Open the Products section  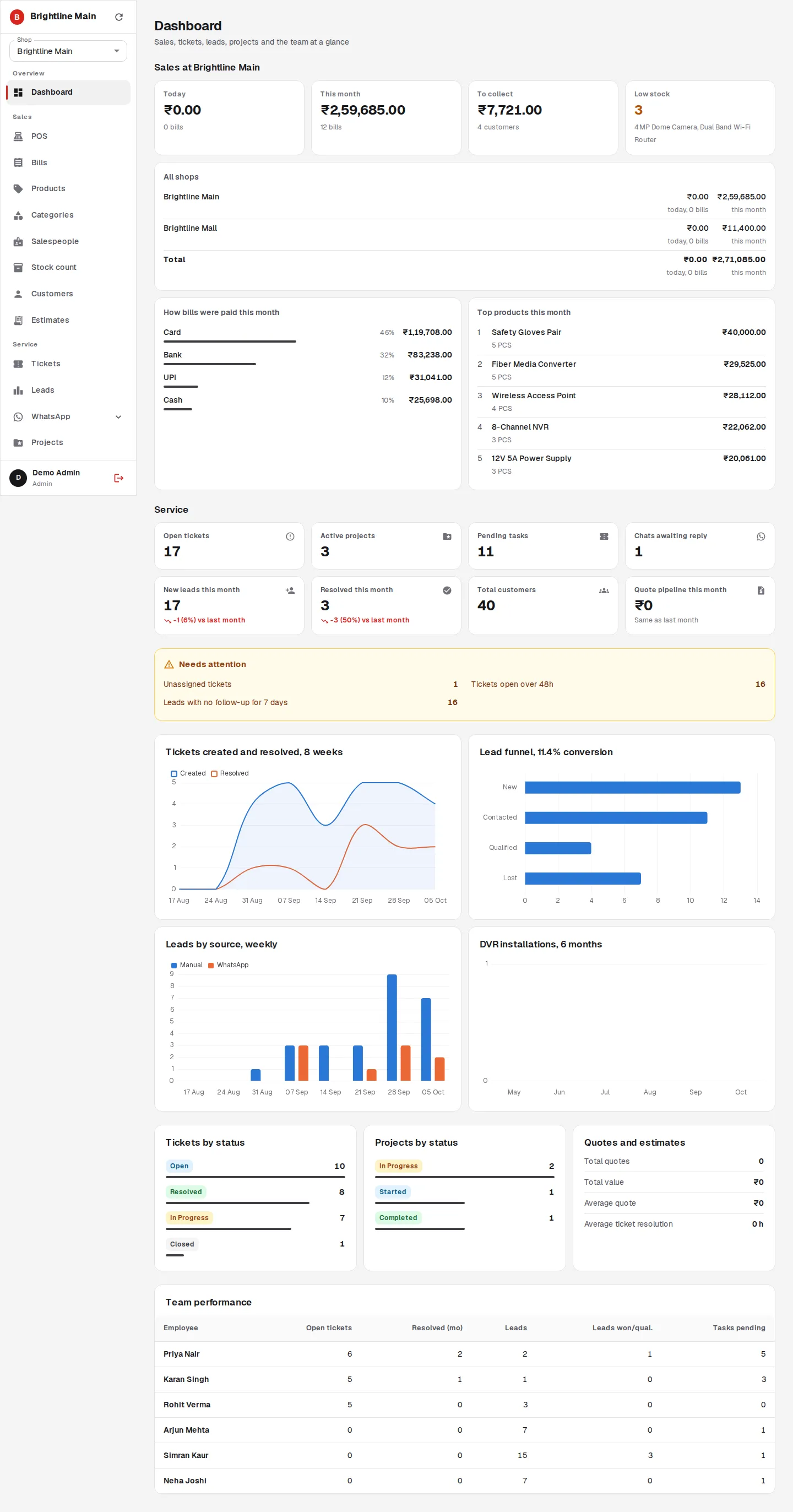click(x=68, y=188)
